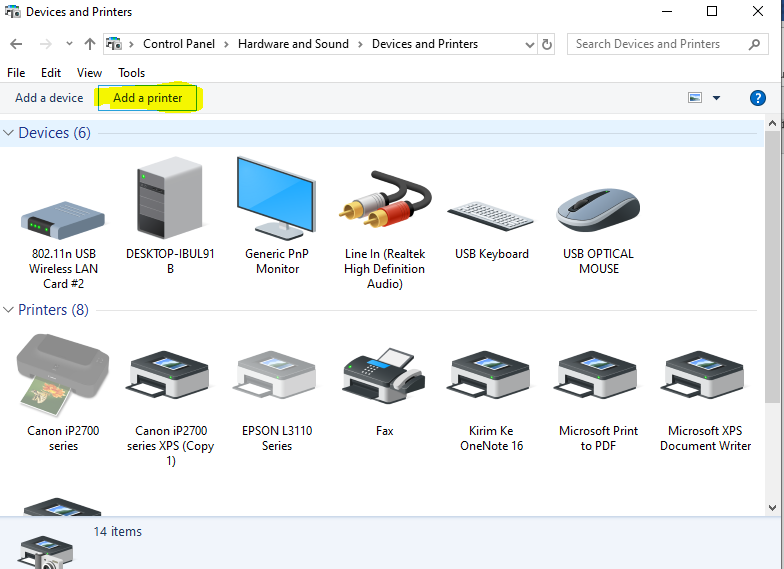This screenshot has width=784, height=569.
Task: Click the details pane printer and camera icon
Action: point(46,552)
